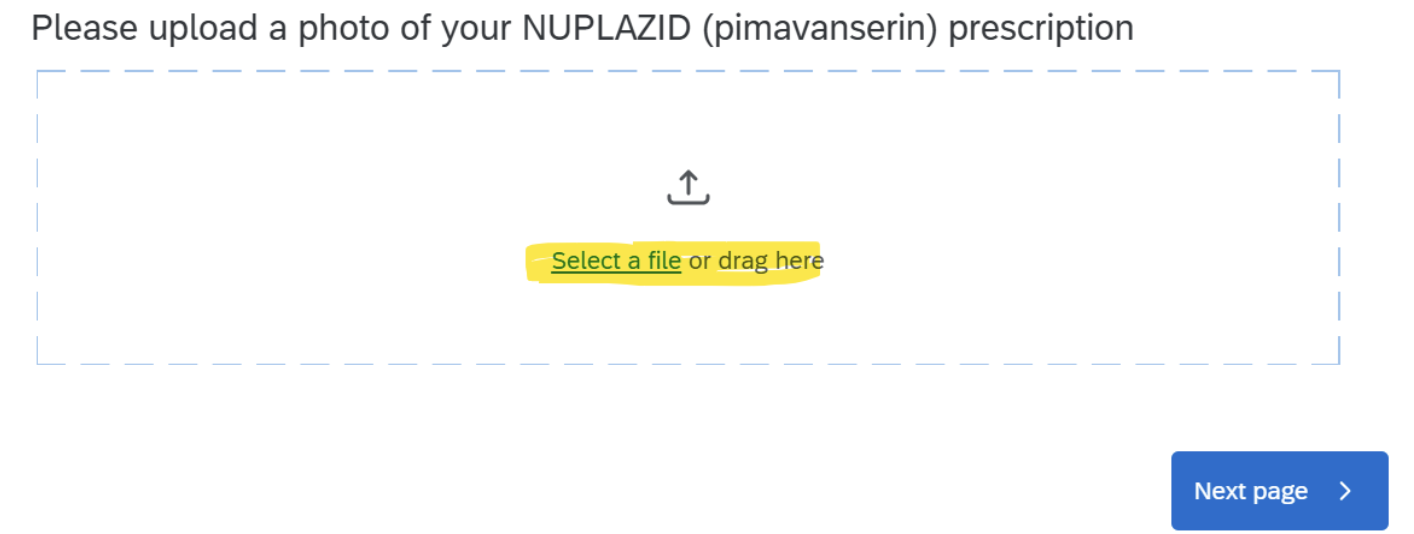Choose the upload icon above 'Select a file'

tap(688, 187)
